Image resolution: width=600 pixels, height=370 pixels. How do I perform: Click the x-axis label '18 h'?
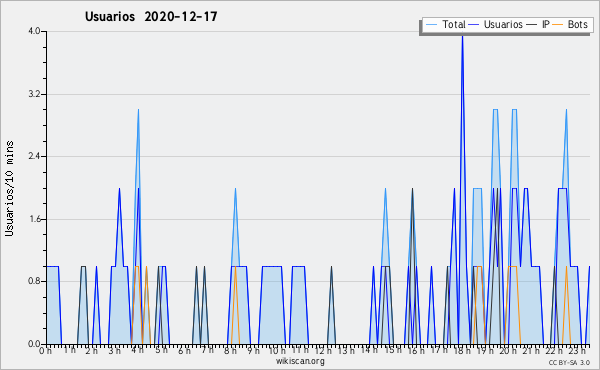pyautogui.click(x=462, y=351)
